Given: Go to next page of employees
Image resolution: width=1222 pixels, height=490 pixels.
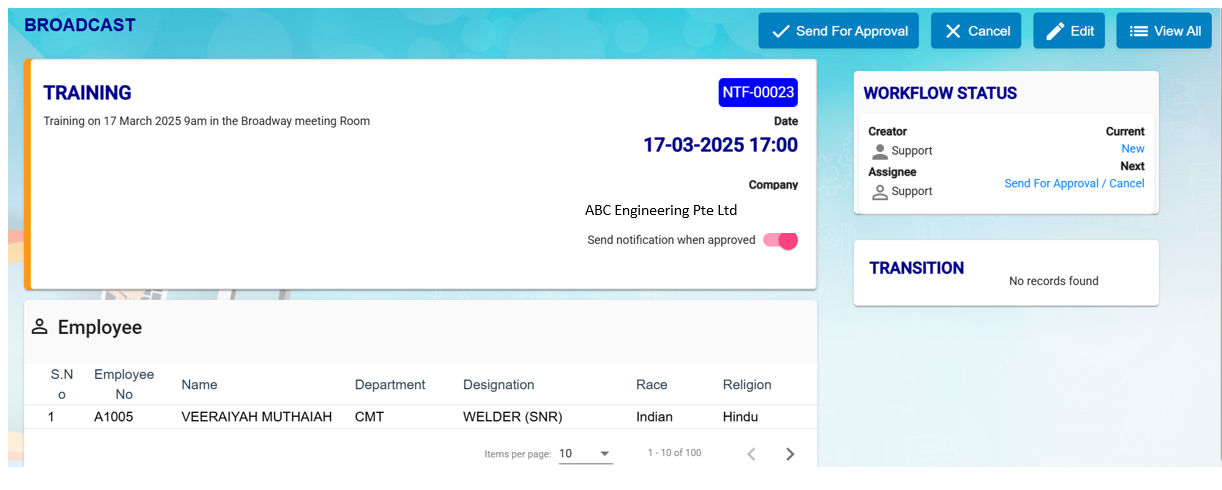Looking at the screenshot, I should (790, 454).
